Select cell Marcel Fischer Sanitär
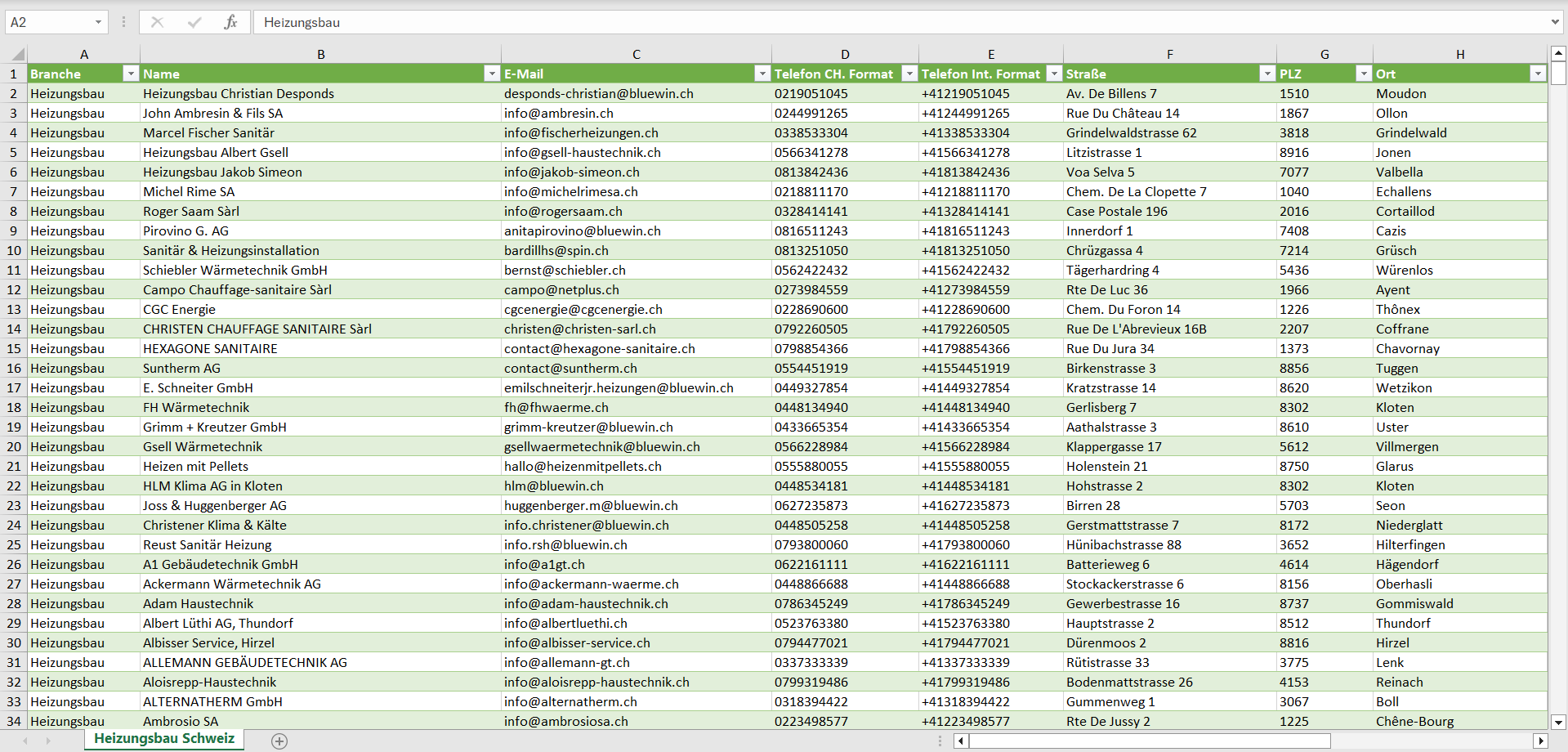The width and height of the screenshot is (1568, 752). 321,132
